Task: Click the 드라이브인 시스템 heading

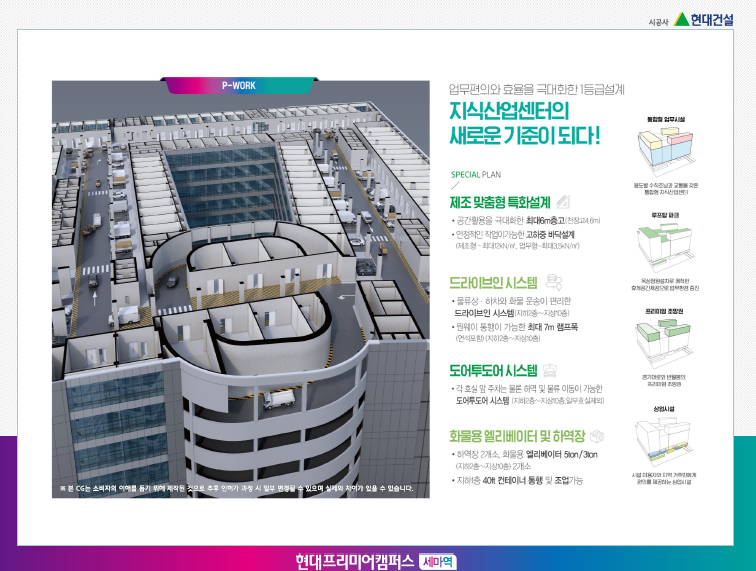Action: tap(493, 283)
